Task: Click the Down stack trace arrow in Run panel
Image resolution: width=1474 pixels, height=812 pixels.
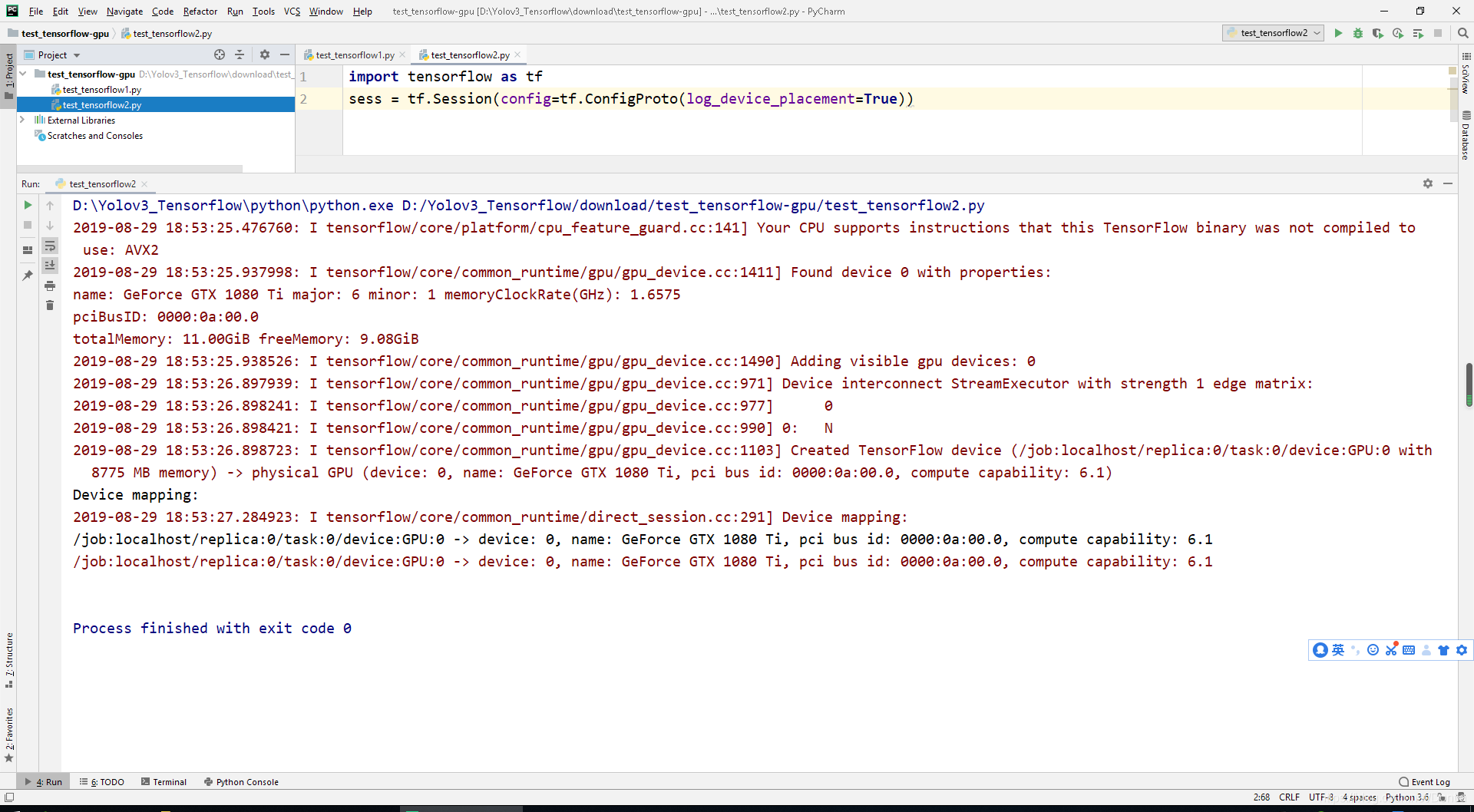Action: coord(50,225)
